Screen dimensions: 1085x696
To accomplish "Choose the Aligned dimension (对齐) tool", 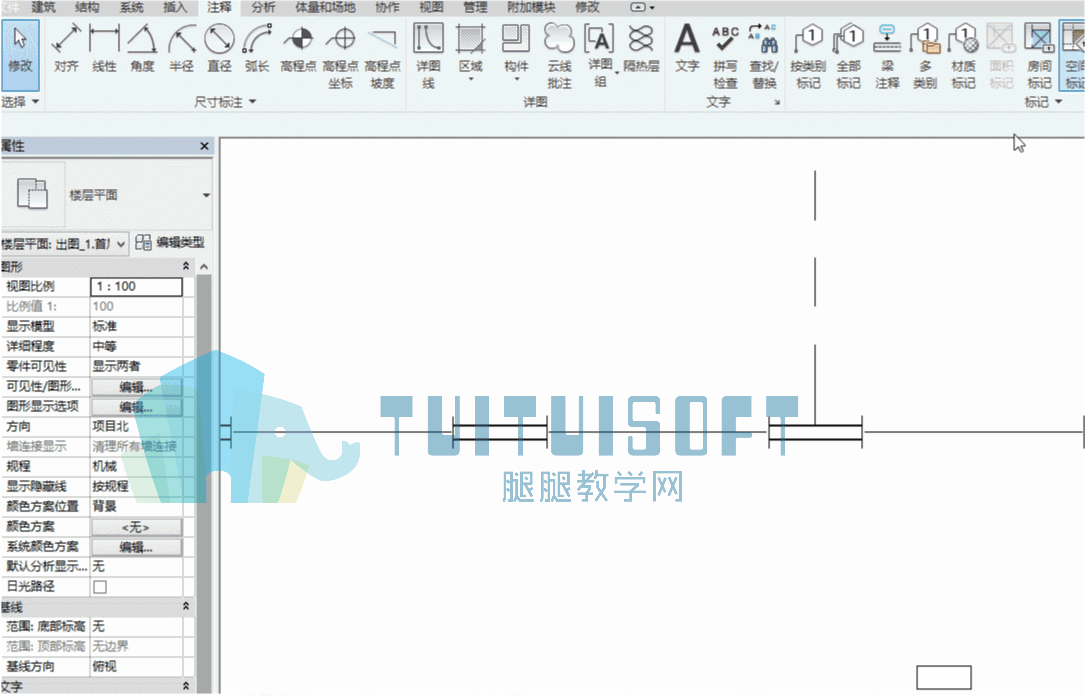I will pyautogui.click(x=66, y=48).
